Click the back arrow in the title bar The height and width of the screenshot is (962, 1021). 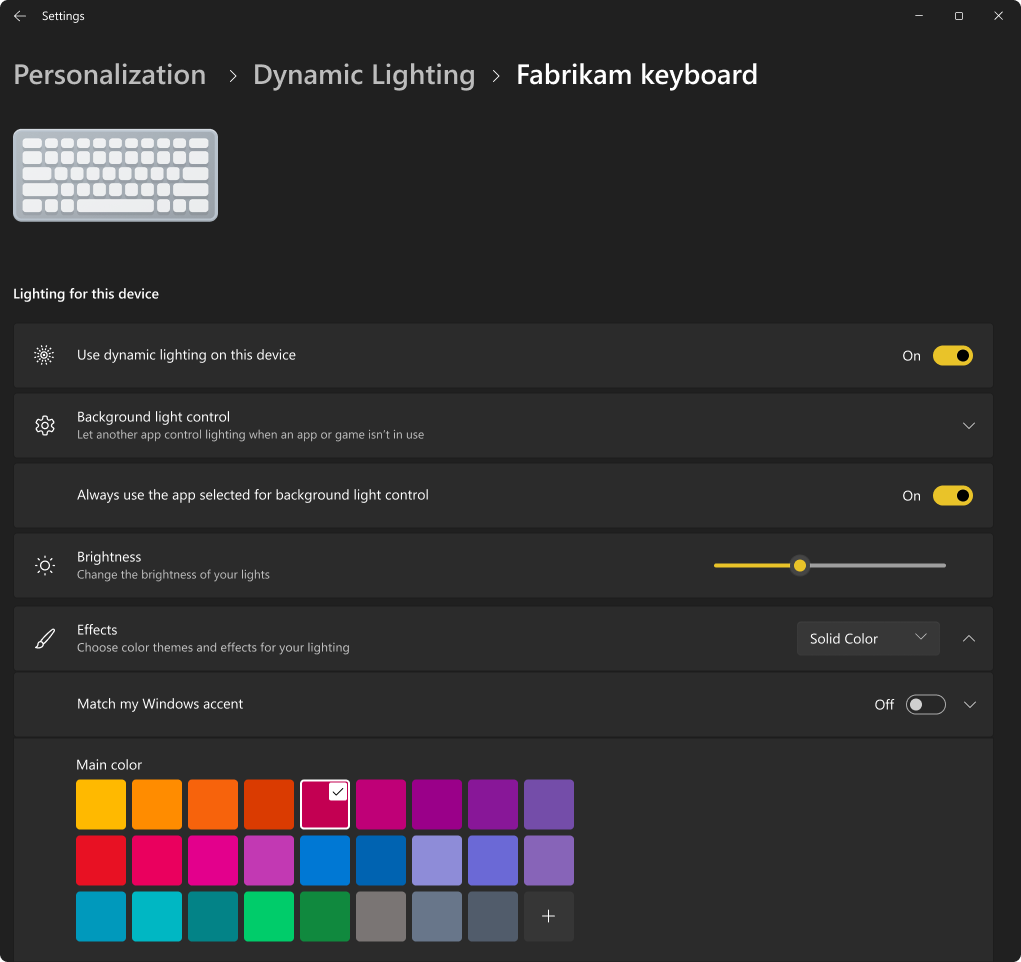20,15
